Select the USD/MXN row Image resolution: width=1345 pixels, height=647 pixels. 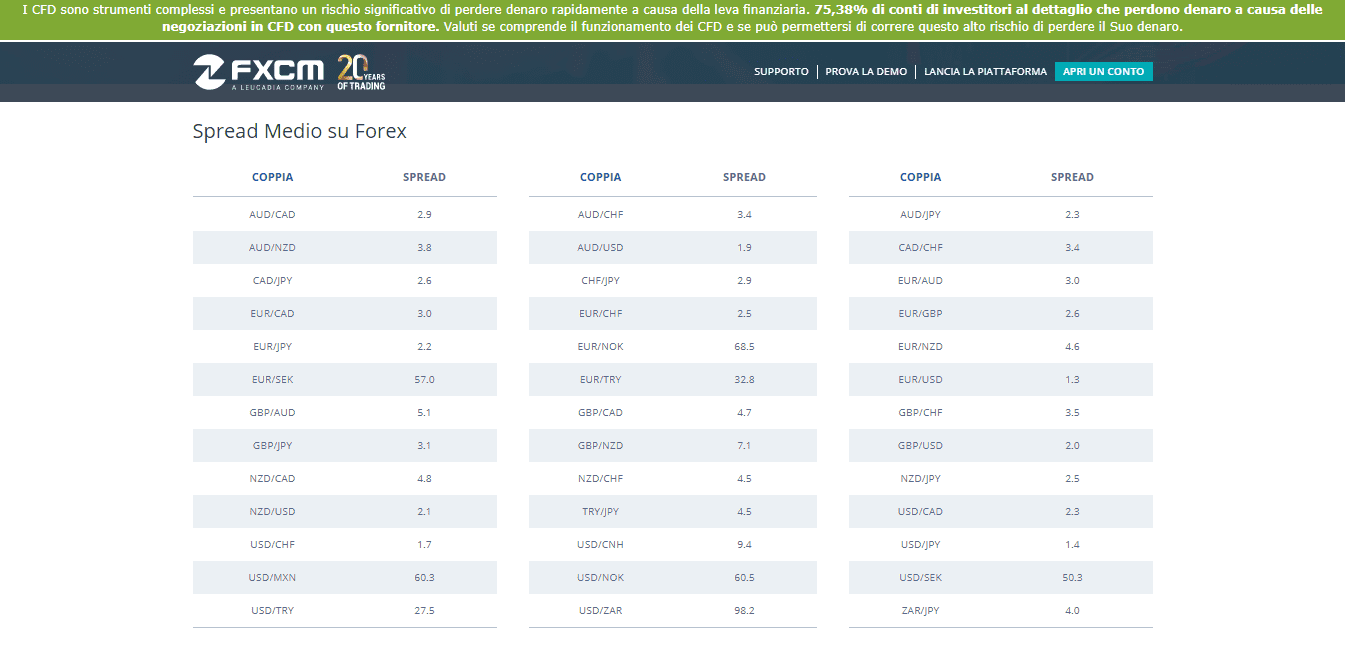point(344,577)
